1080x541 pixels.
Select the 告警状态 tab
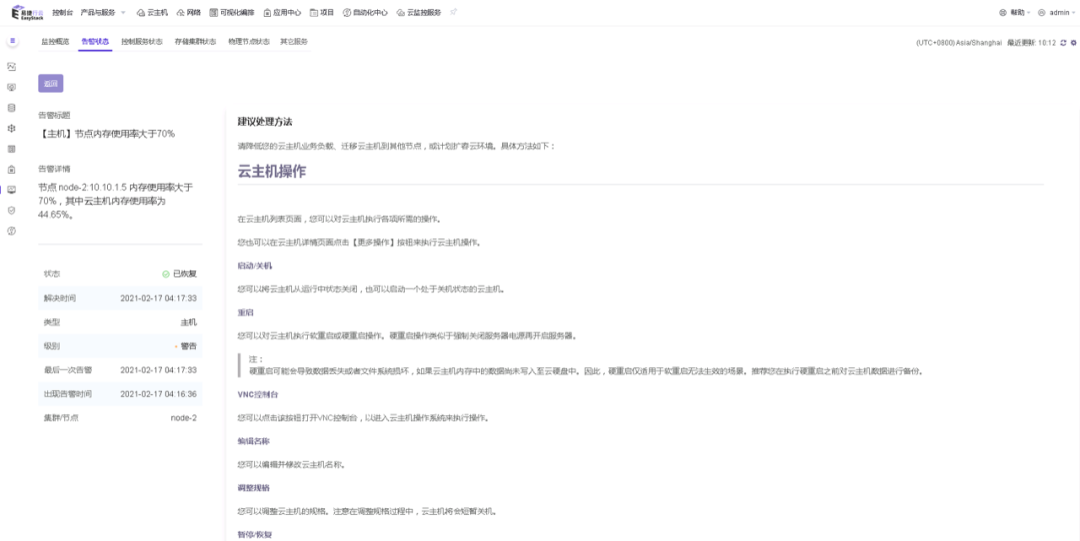click(95, 41)
